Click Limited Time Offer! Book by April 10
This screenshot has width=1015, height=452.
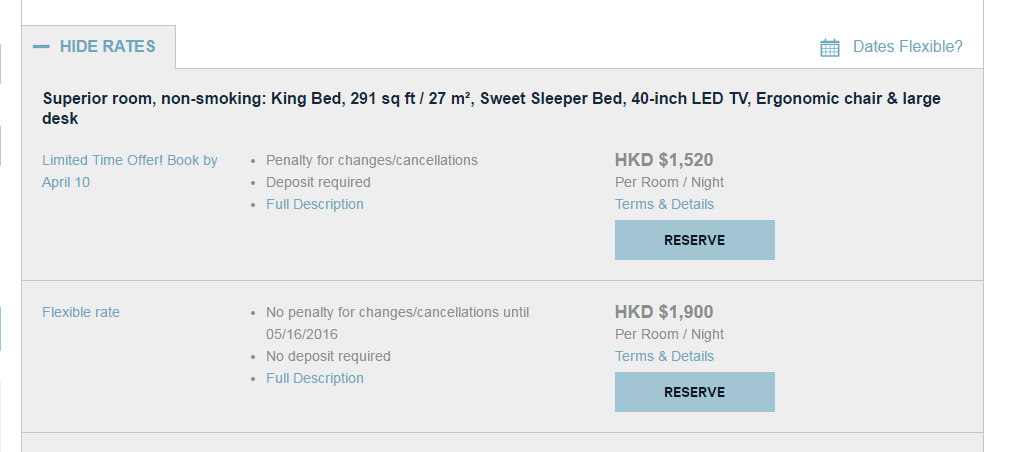pyautogui.click(x=129, y=171)
